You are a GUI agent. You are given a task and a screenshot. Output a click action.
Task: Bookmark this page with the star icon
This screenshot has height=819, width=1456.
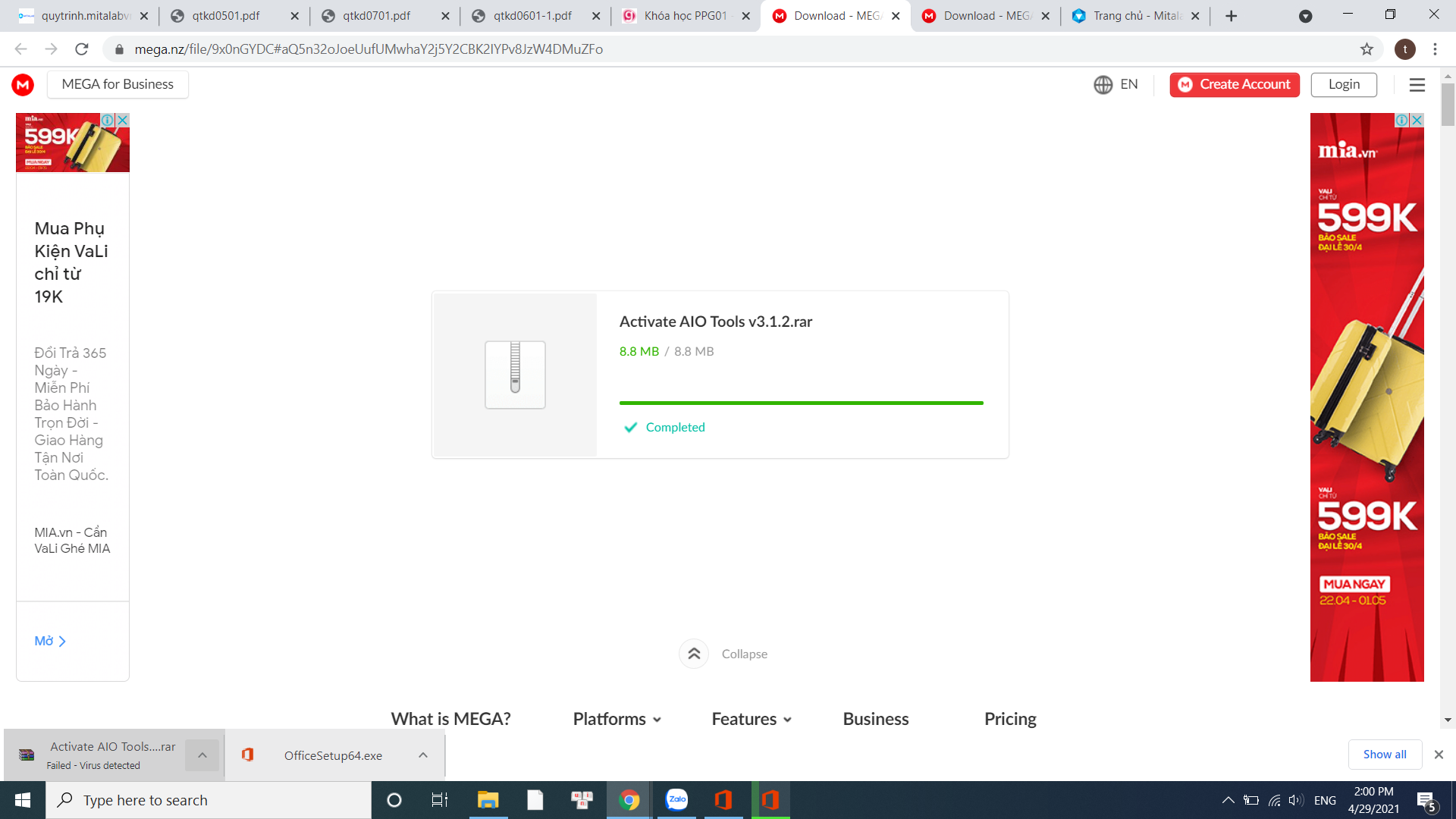(x=1367, y=49)
